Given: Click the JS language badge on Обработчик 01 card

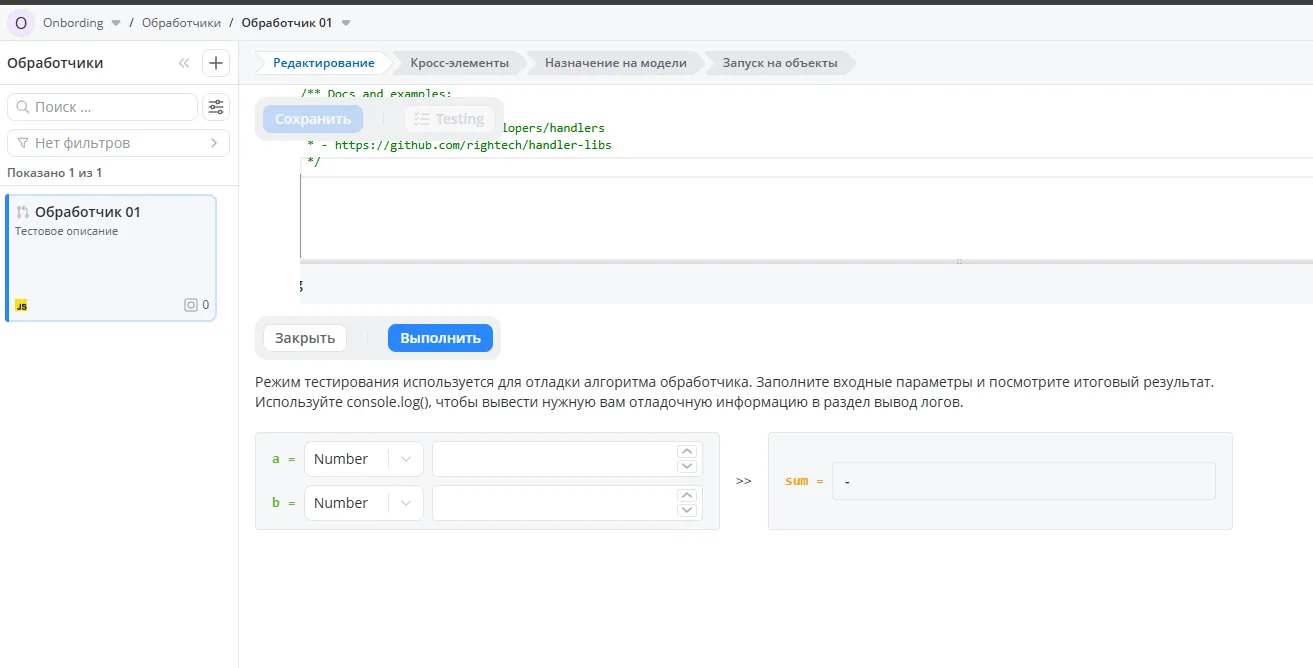Looking at the screenshot, I should coord(21,305).
